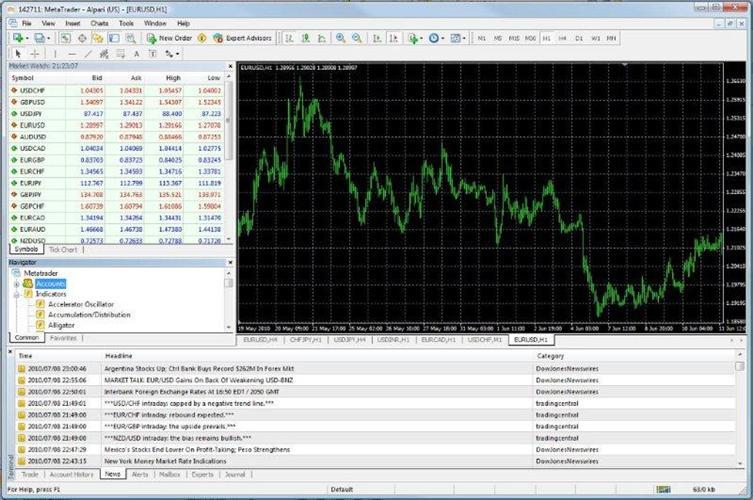753x500 pixels.
Task: Toggle the Terminal panel icon
Action: [x=114, y=38]
